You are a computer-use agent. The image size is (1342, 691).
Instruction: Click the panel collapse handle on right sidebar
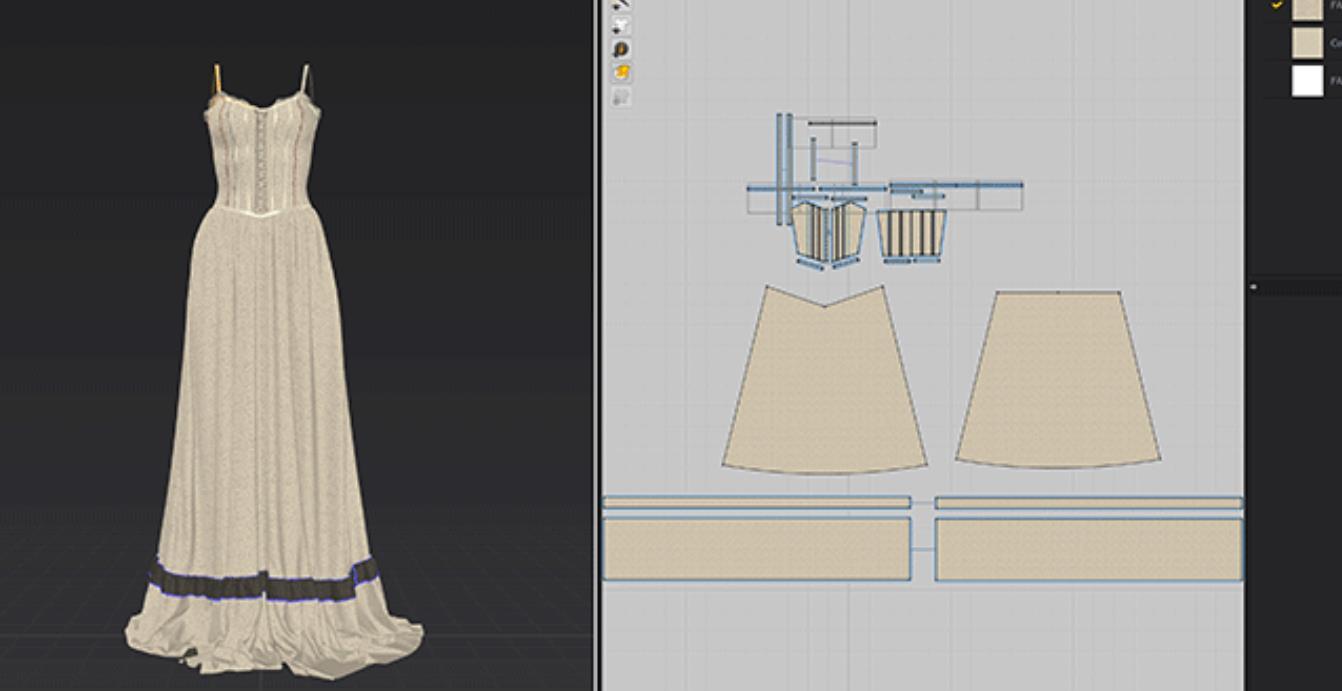click(1254, 287)
